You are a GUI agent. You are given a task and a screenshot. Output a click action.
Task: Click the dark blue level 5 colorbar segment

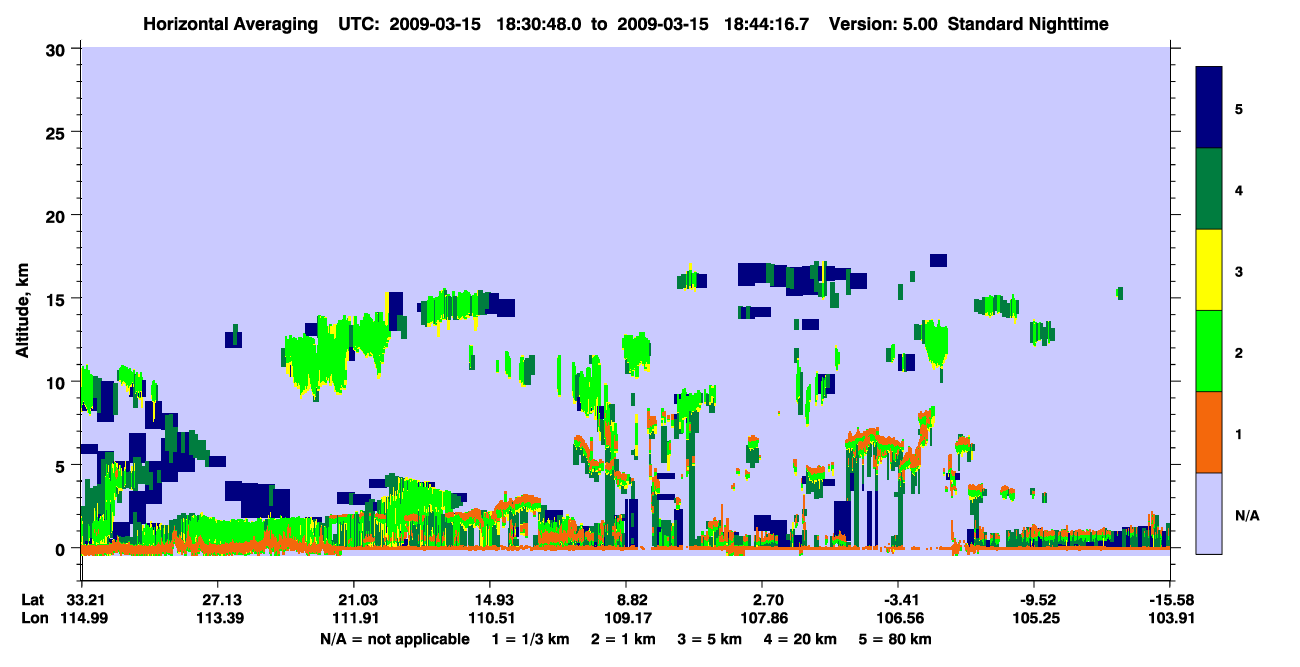pyautogui.click(x=1209, y=107)
